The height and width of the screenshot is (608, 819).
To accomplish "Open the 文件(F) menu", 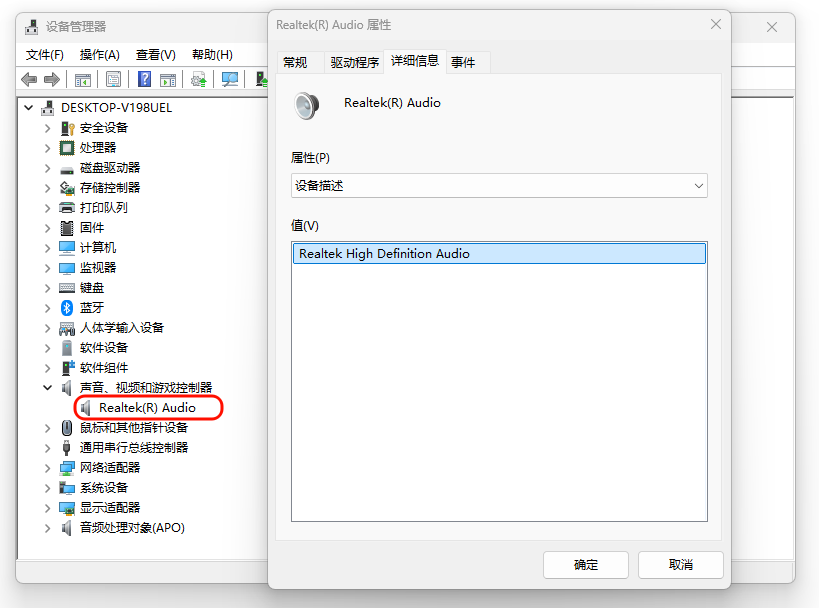I will 45,55.
